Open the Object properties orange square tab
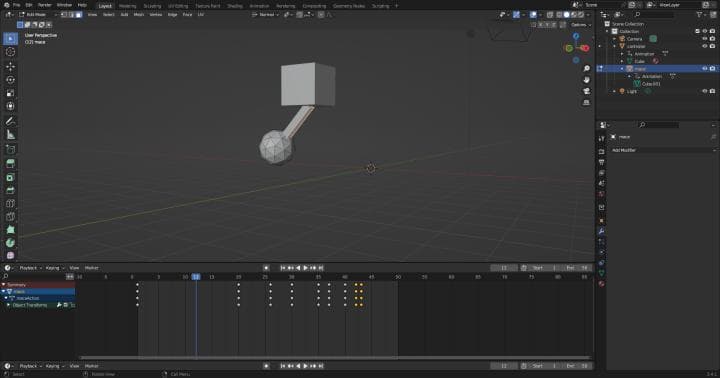720x378 pixels. click(x=602, y=220)
